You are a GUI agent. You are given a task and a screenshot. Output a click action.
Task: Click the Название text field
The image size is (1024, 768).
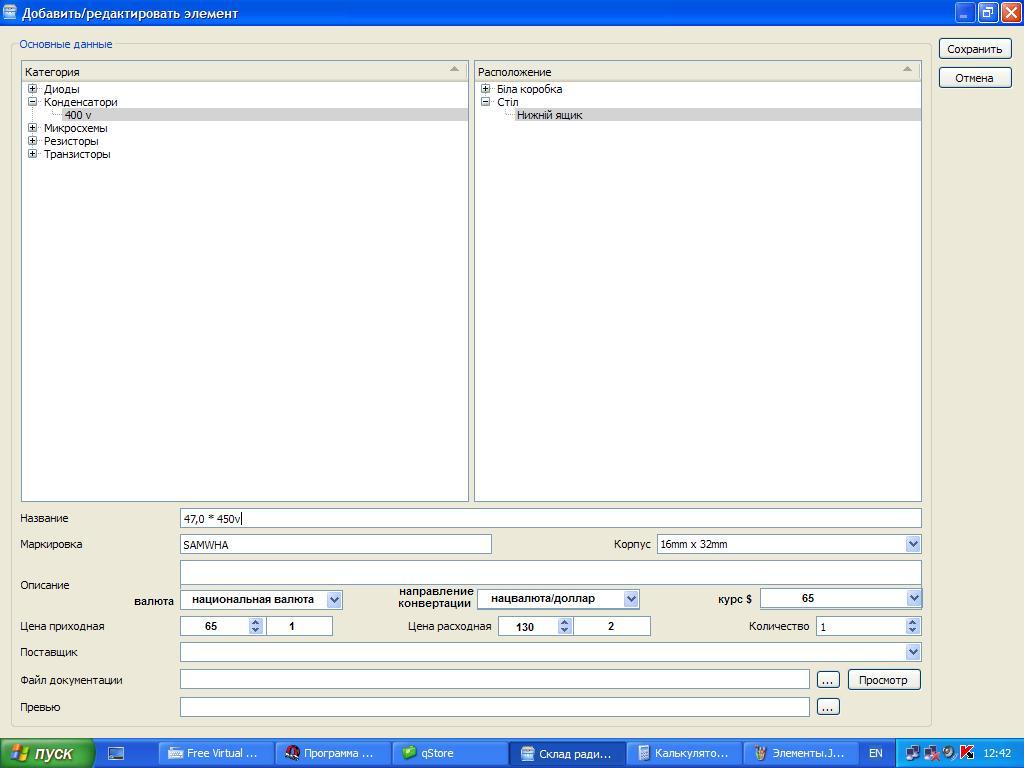(x=550, y=518)
